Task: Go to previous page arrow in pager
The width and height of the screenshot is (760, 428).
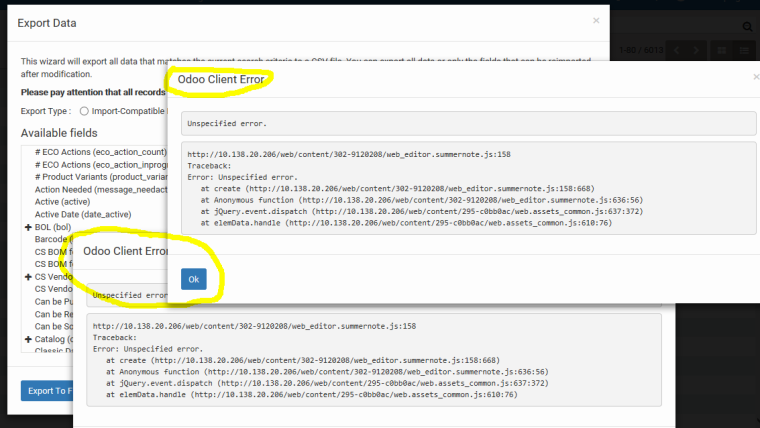Action: (676, 50)
